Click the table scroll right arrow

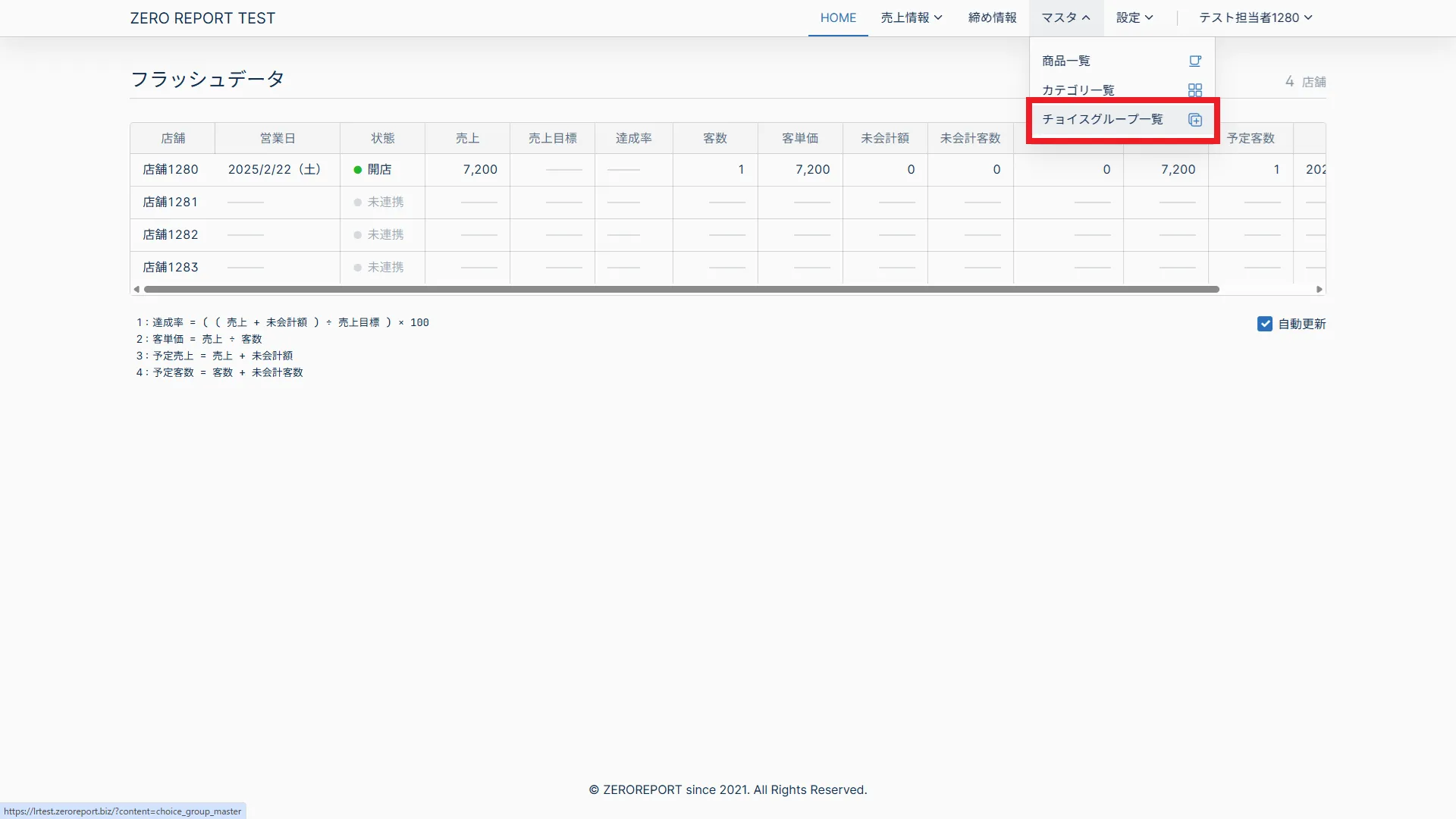point(1319,289)
